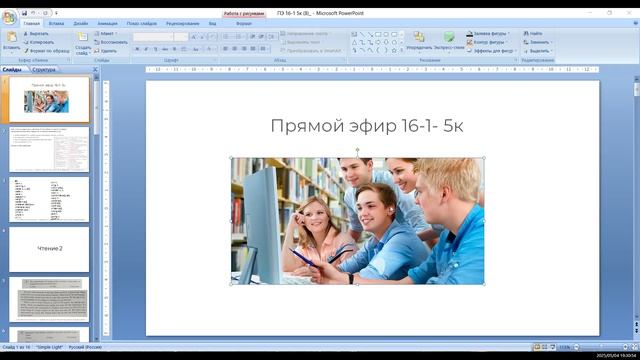Select the rectangle shape in gallery
The image size is (640, 360).
[378, 34]
